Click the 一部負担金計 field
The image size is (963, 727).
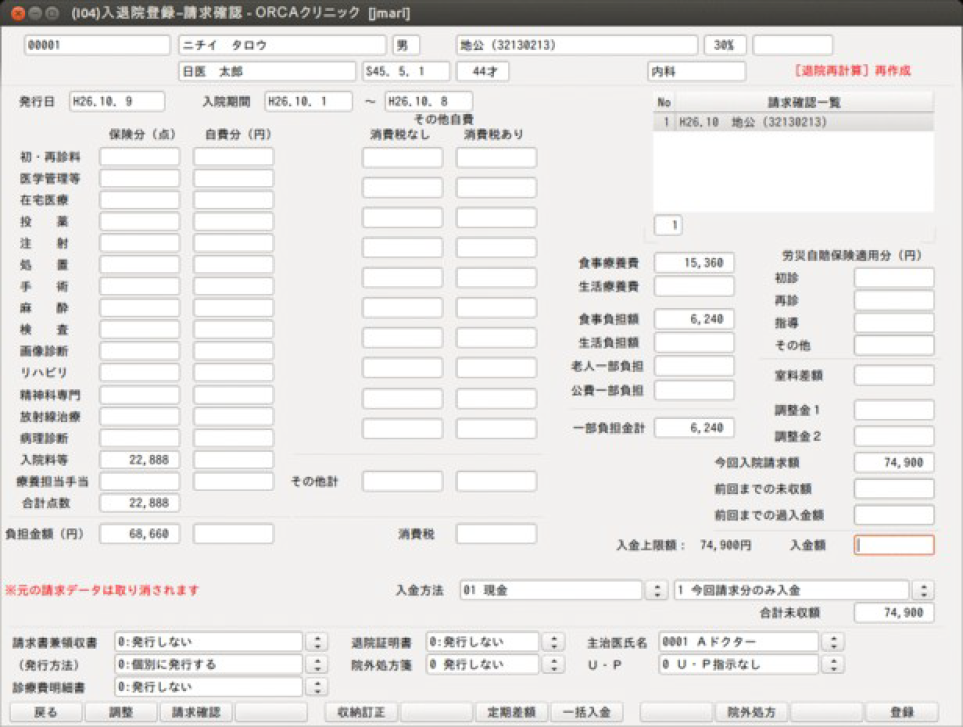click(x=694, y=427)
